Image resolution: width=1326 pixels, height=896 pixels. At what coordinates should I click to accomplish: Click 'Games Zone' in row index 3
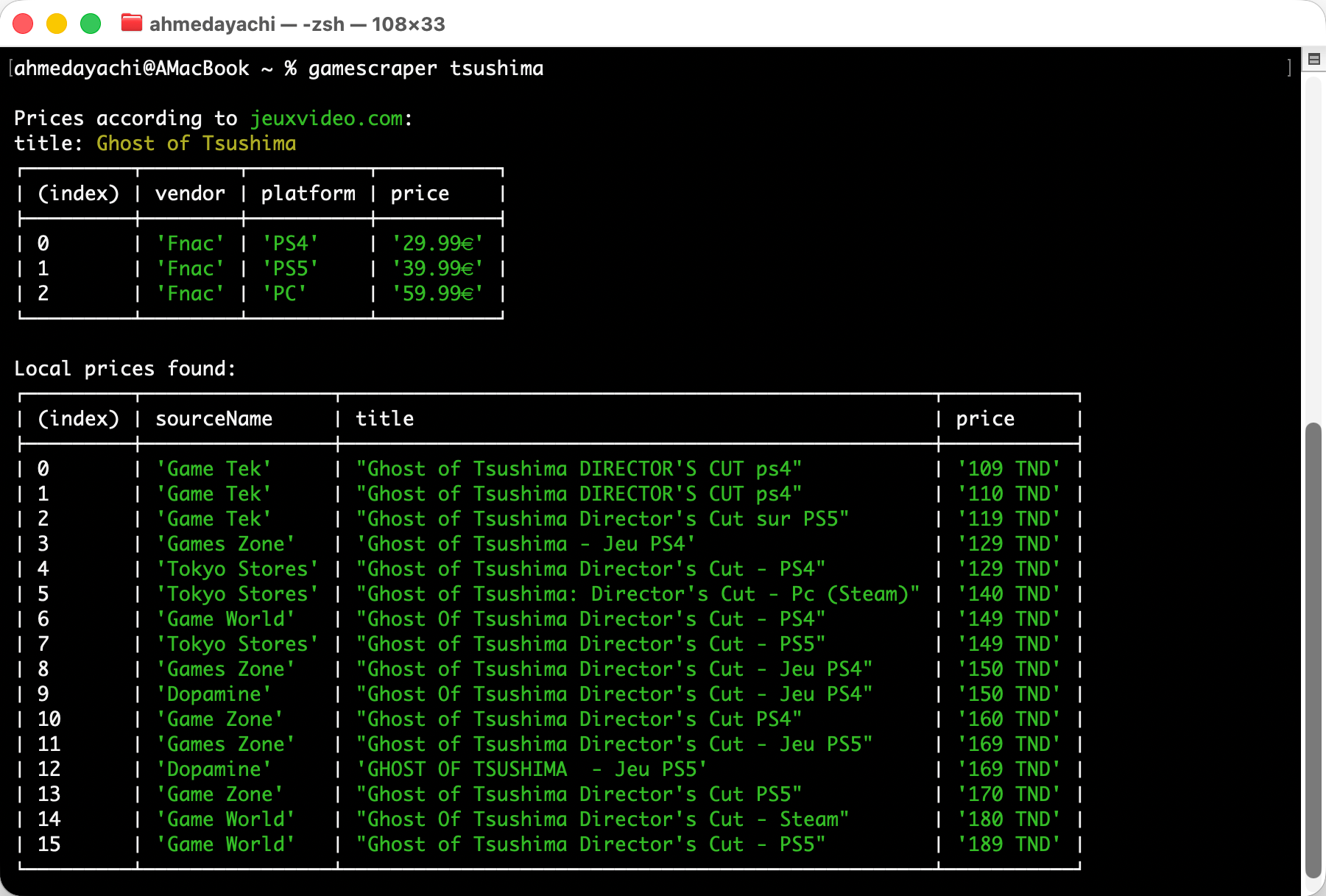[x=225, y=544]
